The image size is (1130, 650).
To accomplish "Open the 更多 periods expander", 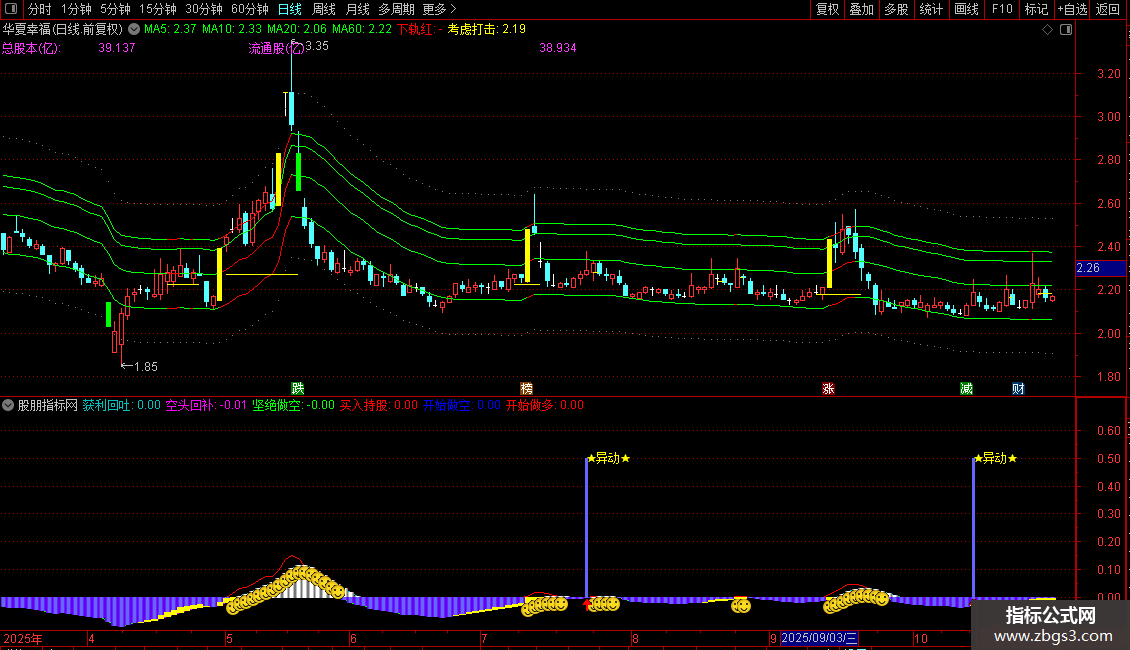I will [x=440, y=9].
